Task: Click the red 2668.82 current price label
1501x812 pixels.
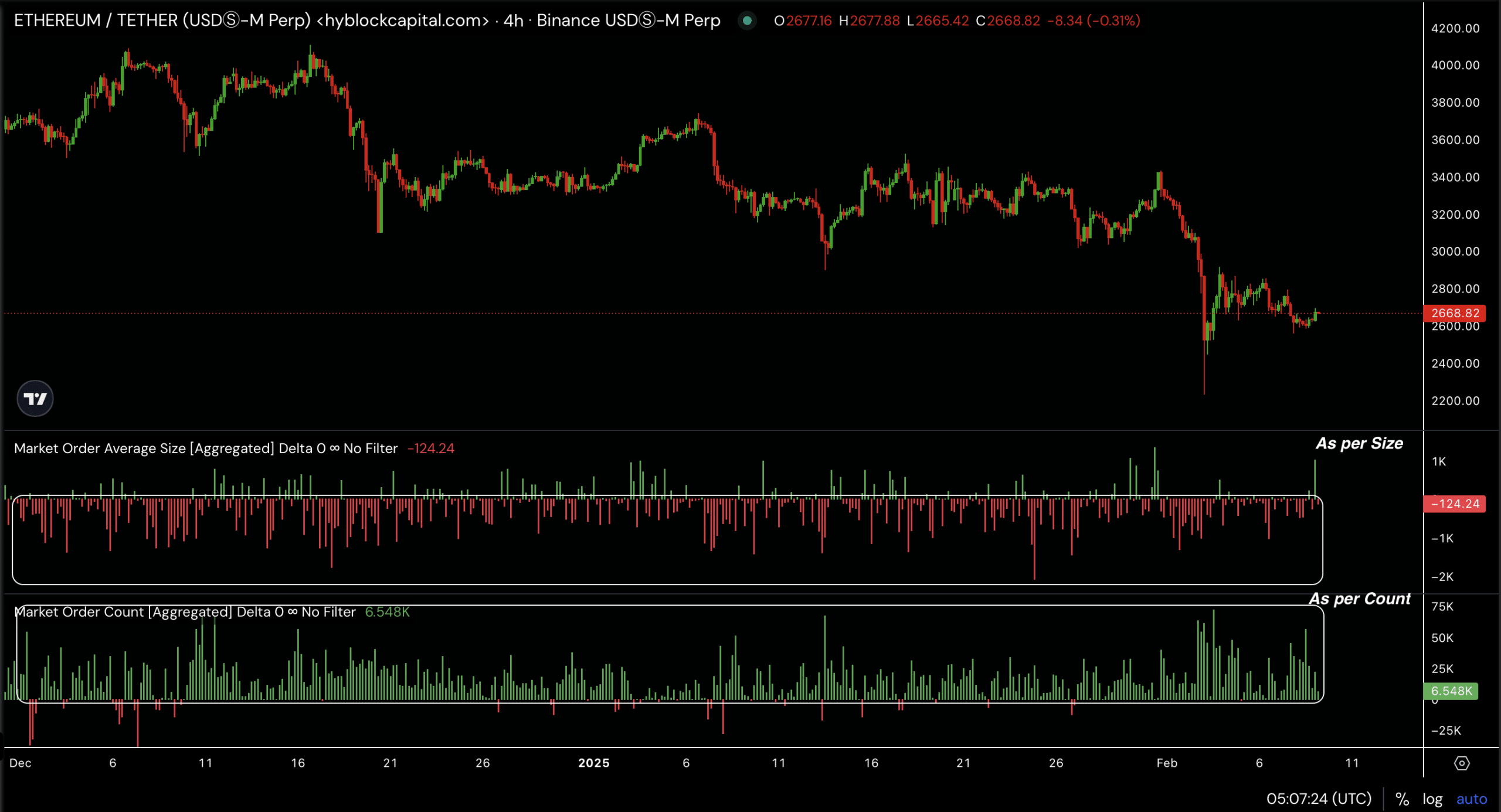Action: pos(1454,313)
